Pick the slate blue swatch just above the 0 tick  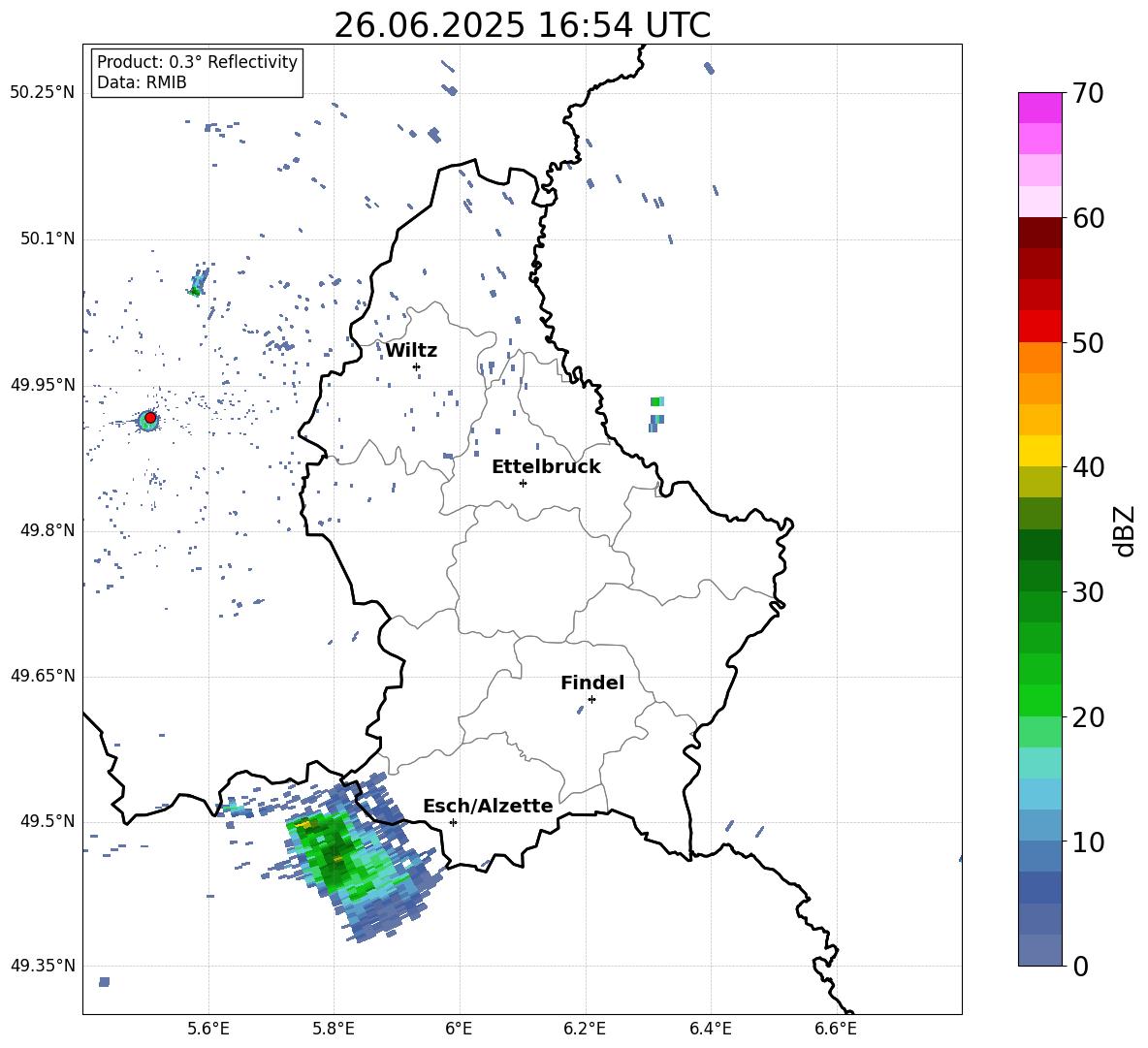click(x=1039, y=950)
